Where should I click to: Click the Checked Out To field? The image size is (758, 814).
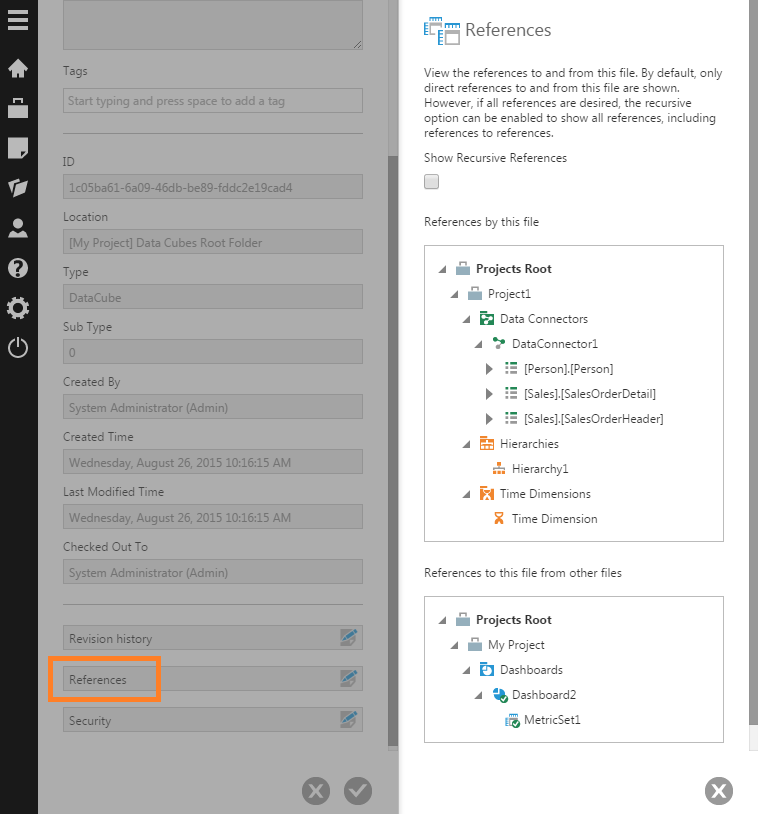click(x=213, y=572)
